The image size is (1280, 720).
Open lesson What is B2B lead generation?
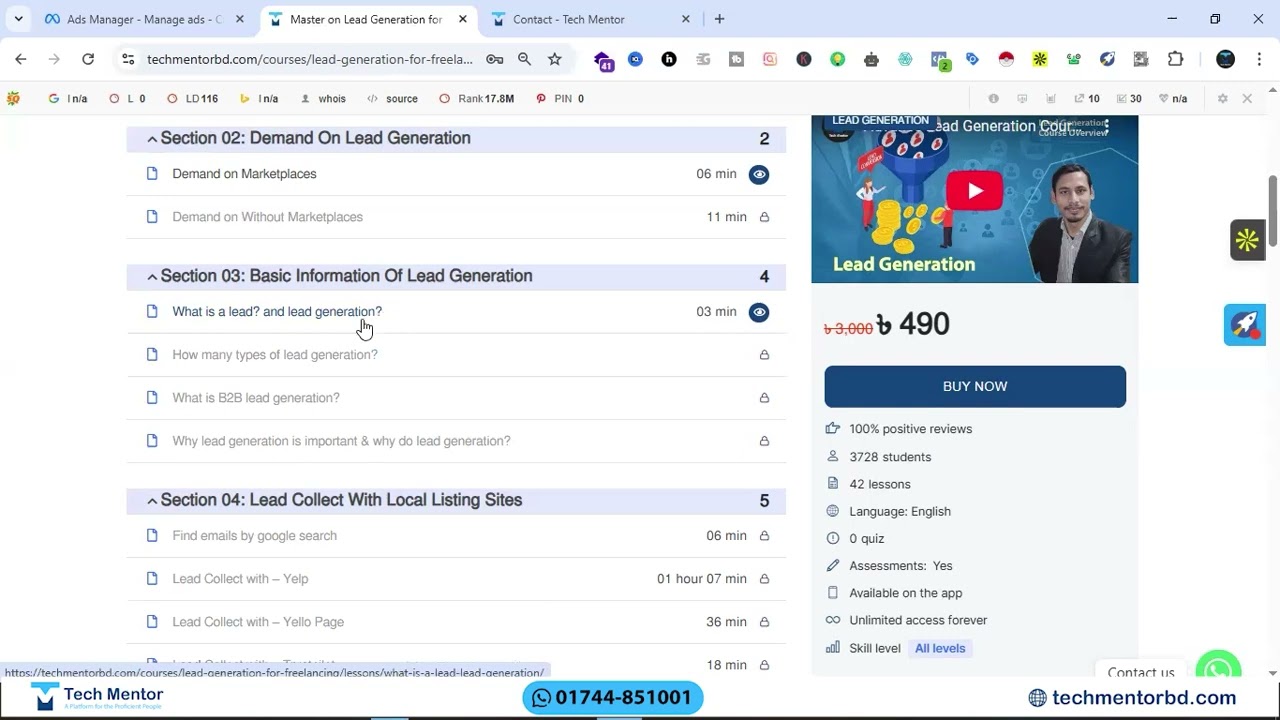[256, 398]
